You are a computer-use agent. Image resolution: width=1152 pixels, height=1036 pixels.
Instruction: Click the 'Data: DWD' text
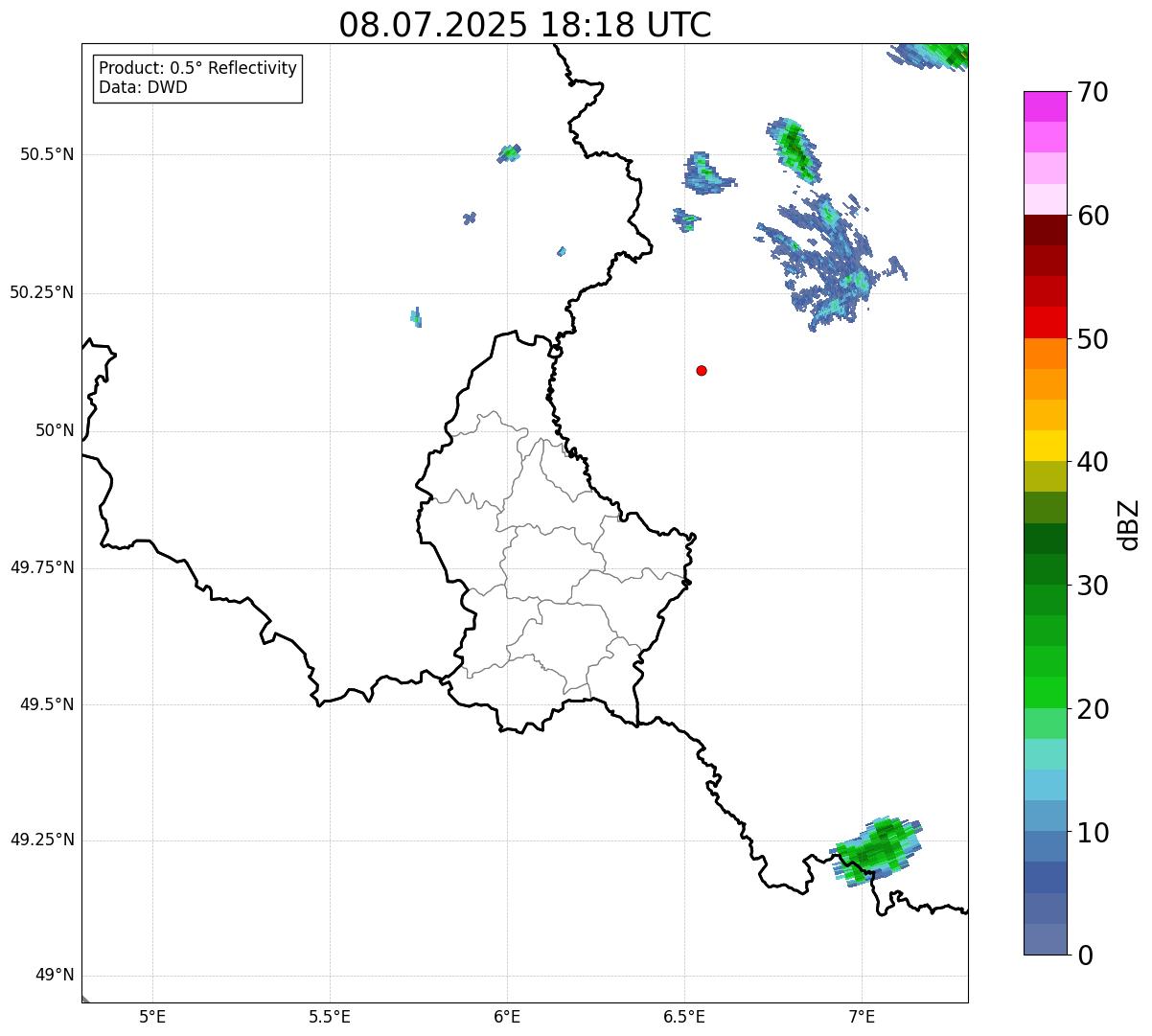tap(143, 87)
